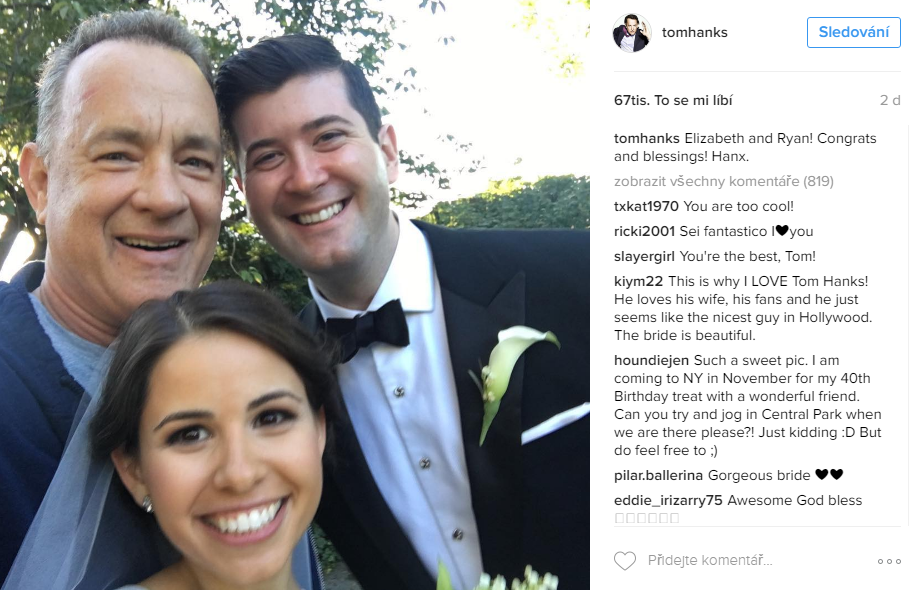Viewport: 909px width, 590px height.
Task: Open the three-dot more options menu
Action: click(889, 561)
